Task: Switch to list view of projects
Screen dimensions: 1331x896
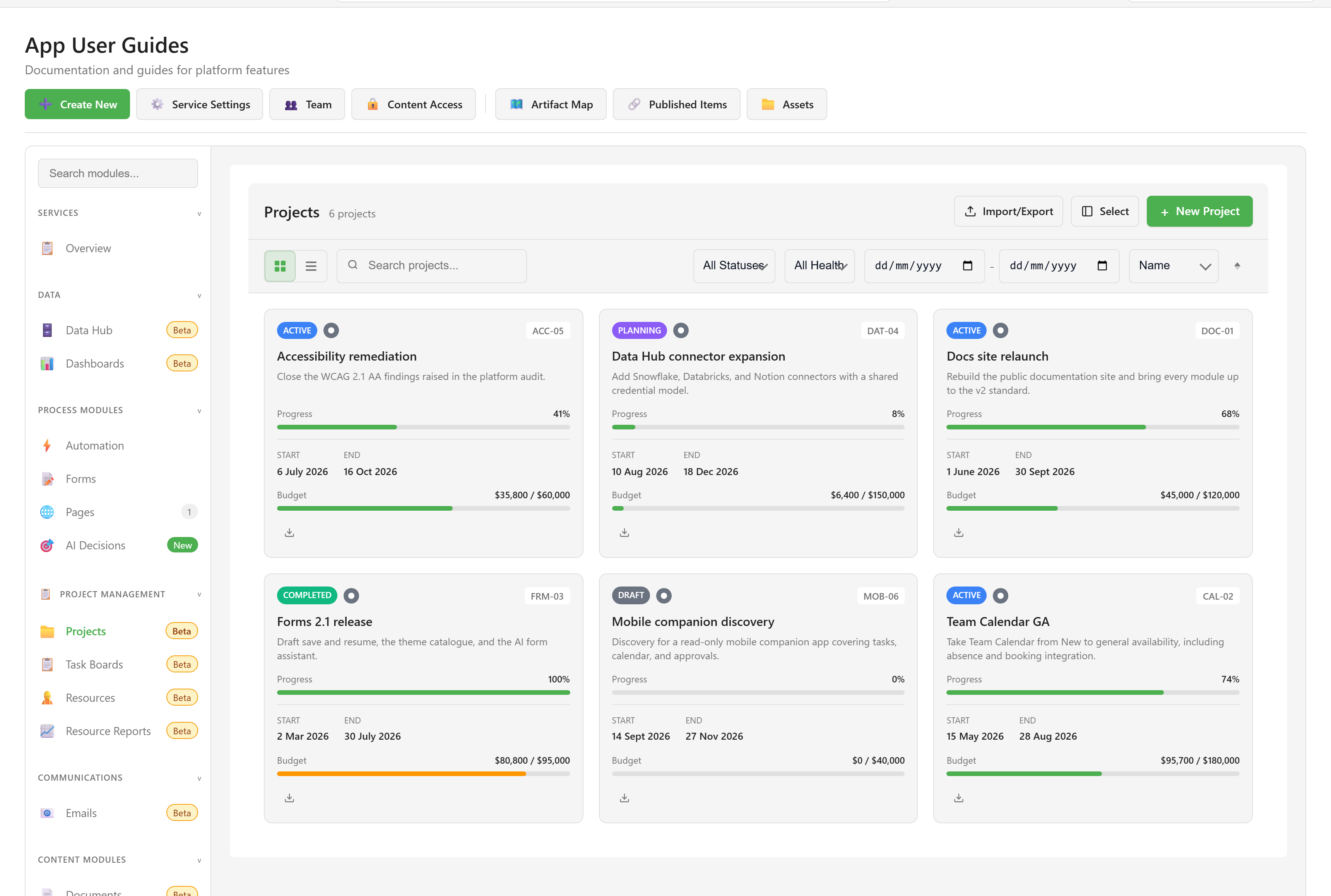Action: click(x=311, y=266)
